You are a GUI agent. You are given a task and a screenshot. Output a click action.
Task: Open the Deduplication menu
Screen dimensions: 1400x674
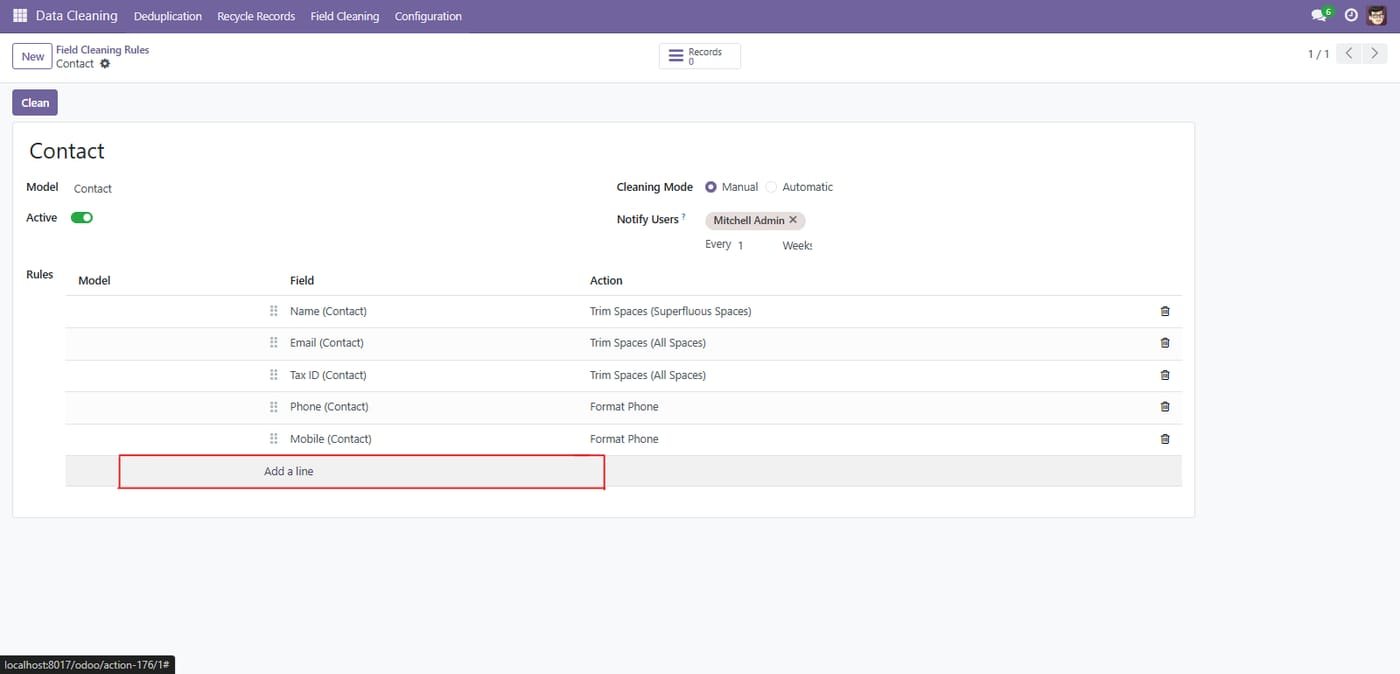pyautogui.click(x=168, y=16)
